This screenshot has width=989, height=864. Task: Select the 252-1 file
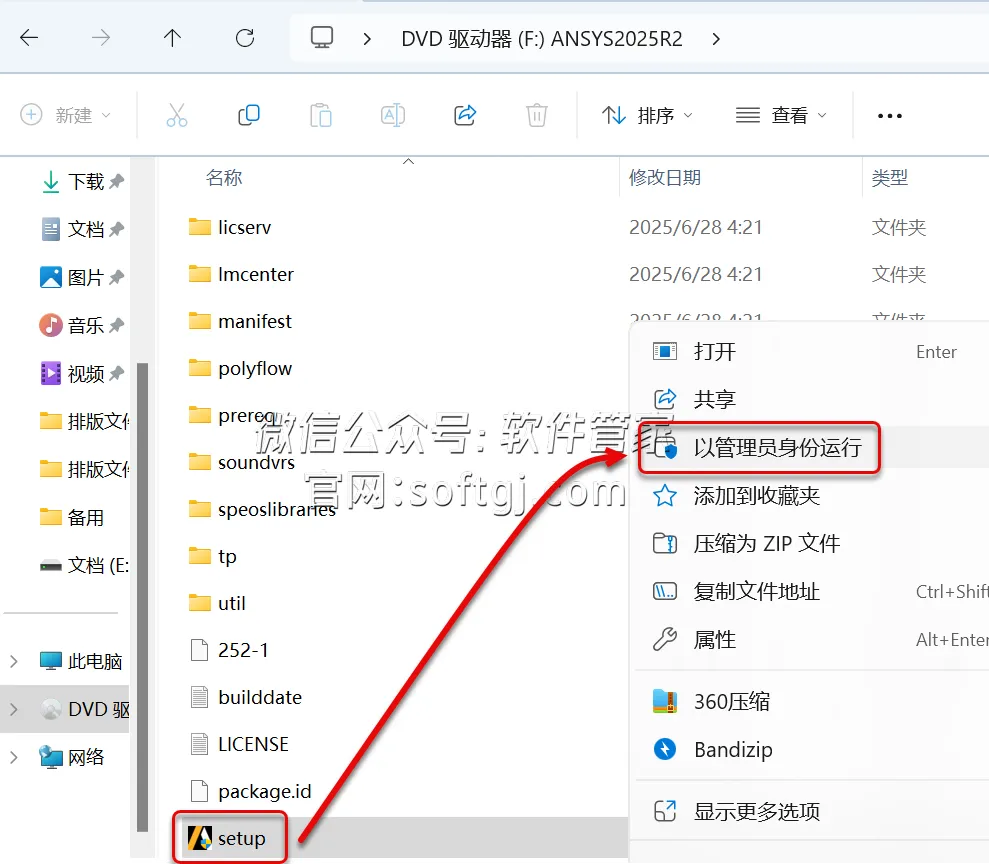pos(229,650)
